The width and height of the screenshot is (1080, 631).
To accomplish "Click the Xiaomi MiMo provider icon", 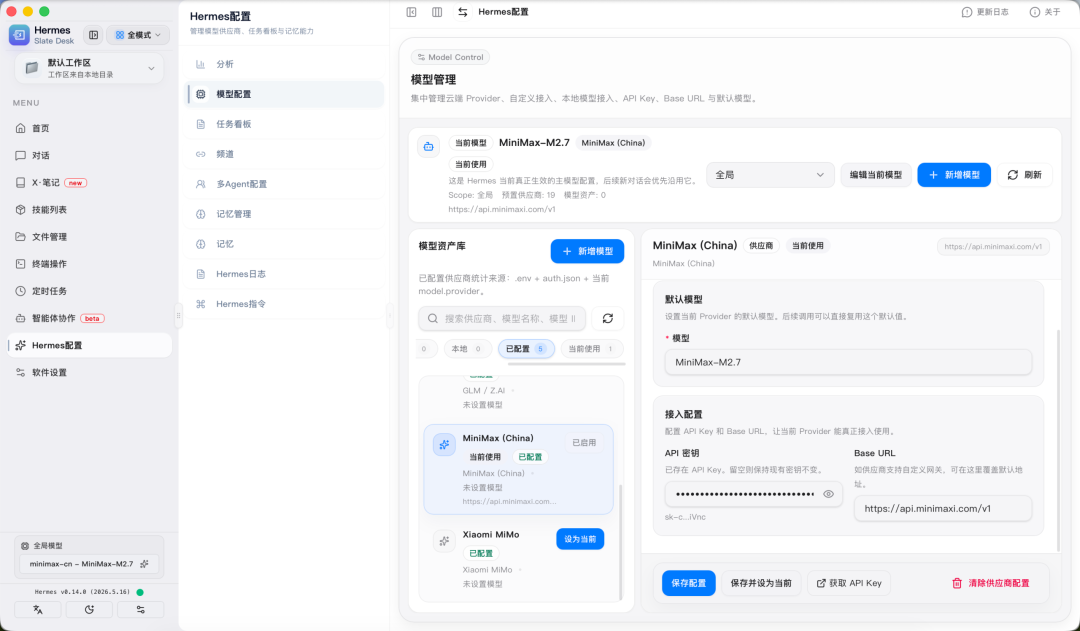I will 444,541.
